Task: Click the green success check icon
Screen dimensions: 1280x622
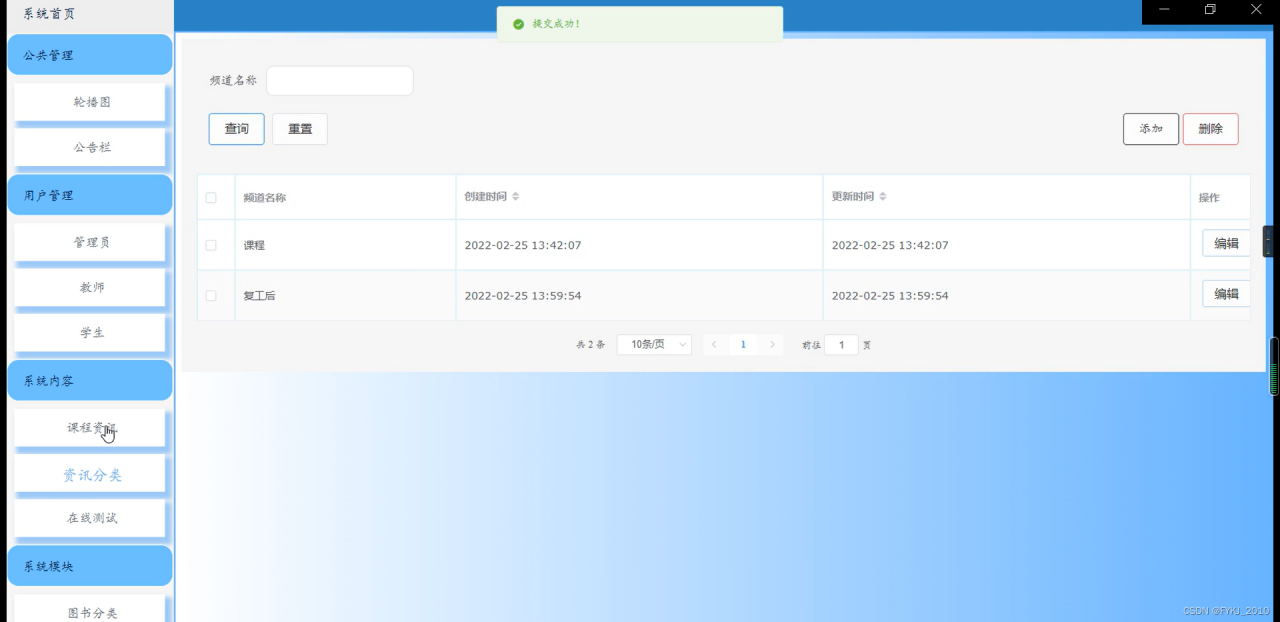Action: pyautogui.click(x=518, y=24)
